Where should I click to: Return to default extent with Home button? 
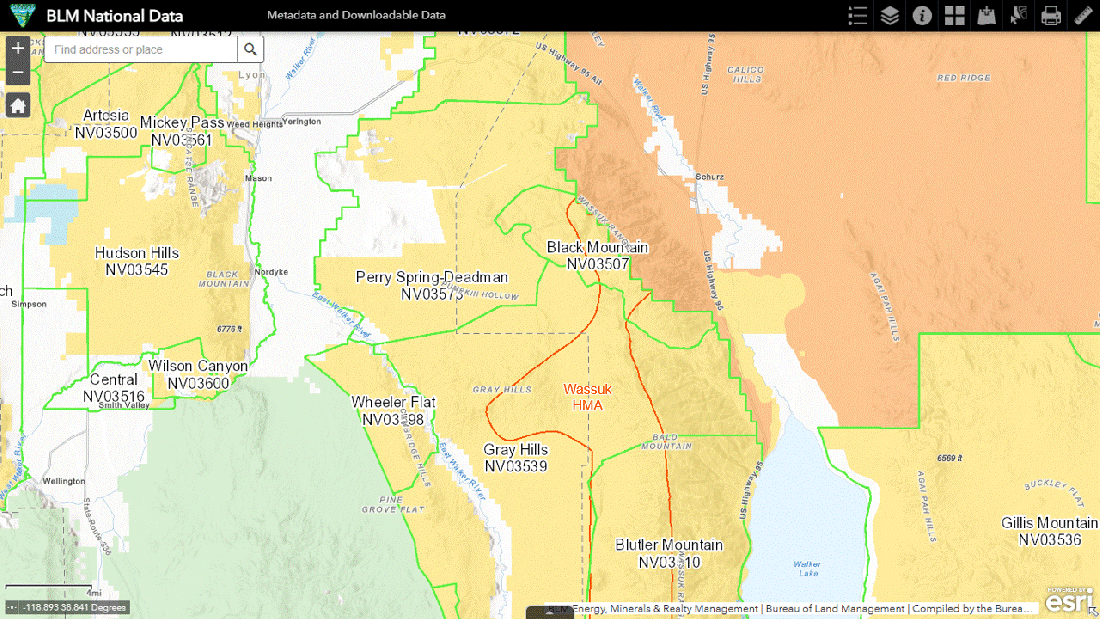pos(17,106)
